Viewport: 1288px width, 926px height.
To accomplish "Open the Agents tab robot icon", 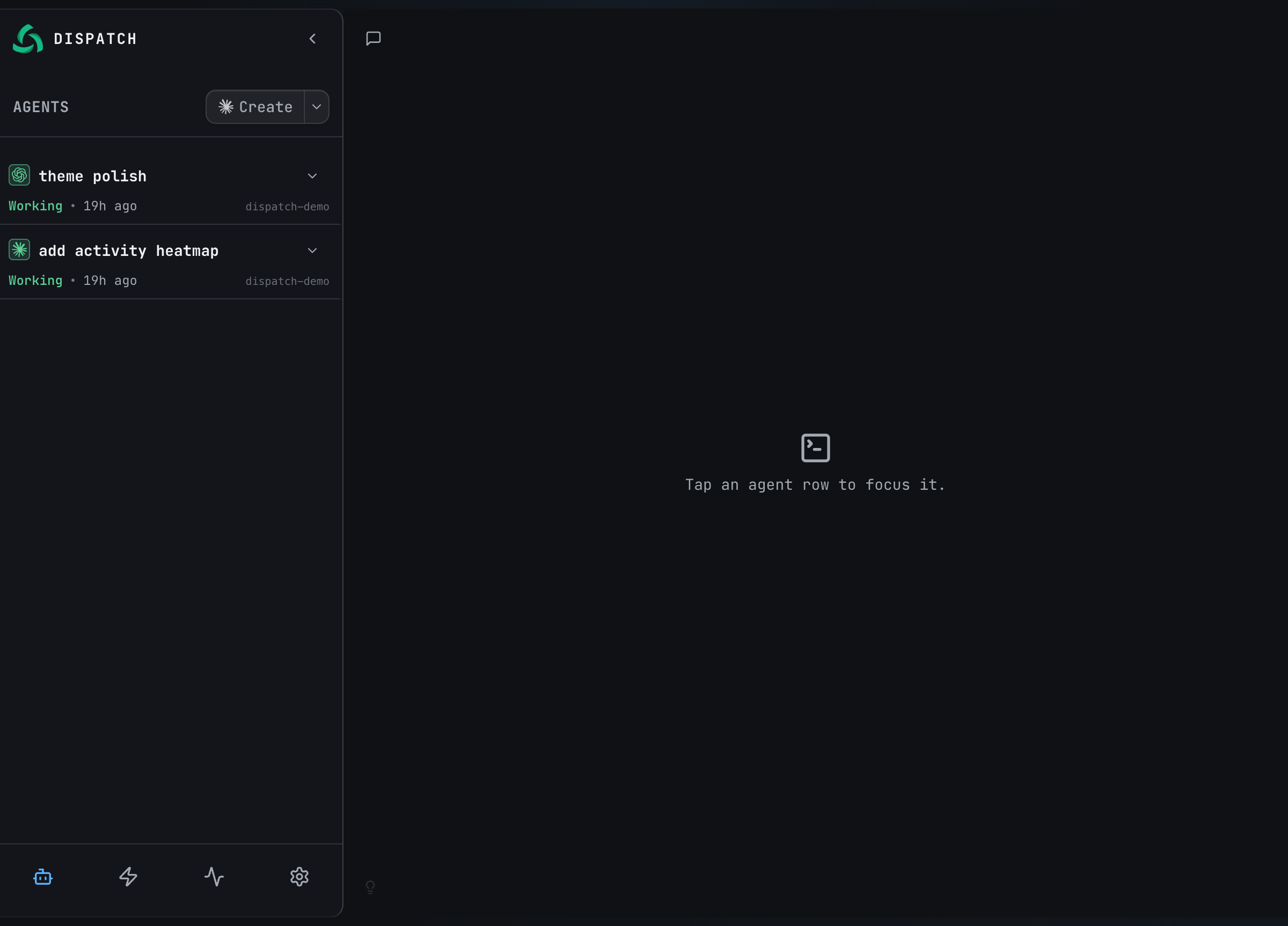I will tap(42, 877).
